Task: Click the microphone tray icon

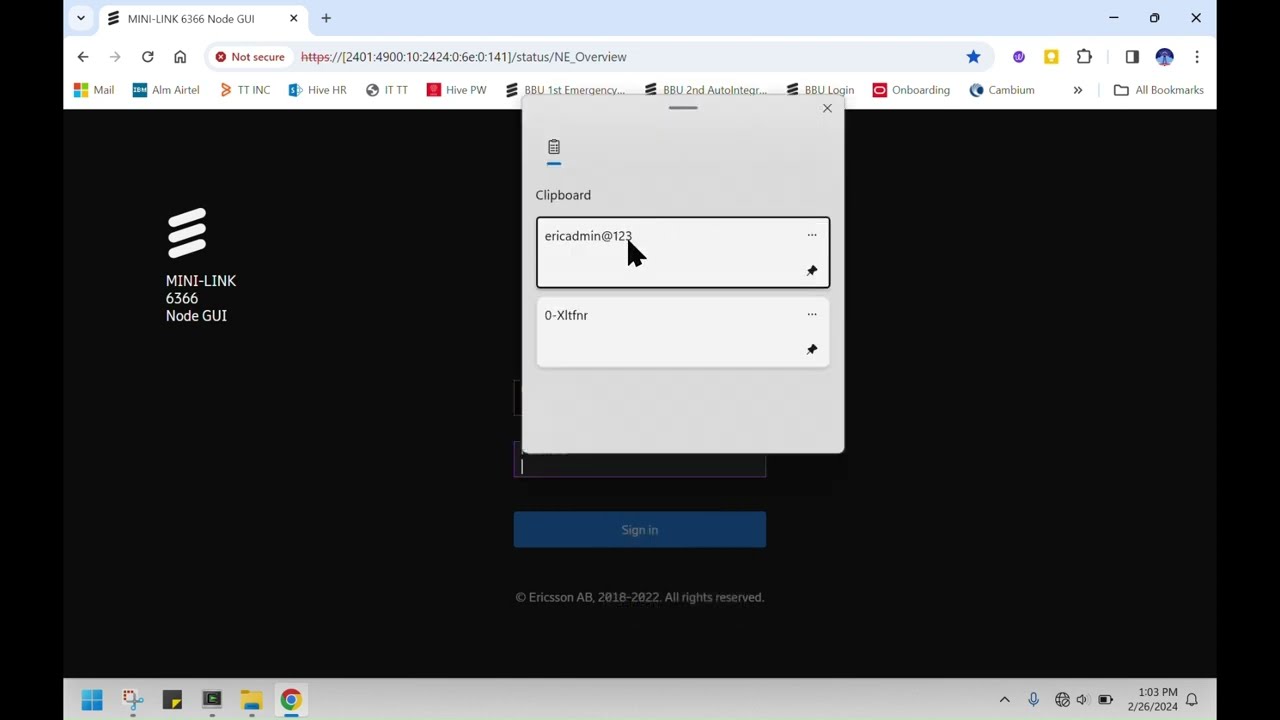Action: point(1033,700)
